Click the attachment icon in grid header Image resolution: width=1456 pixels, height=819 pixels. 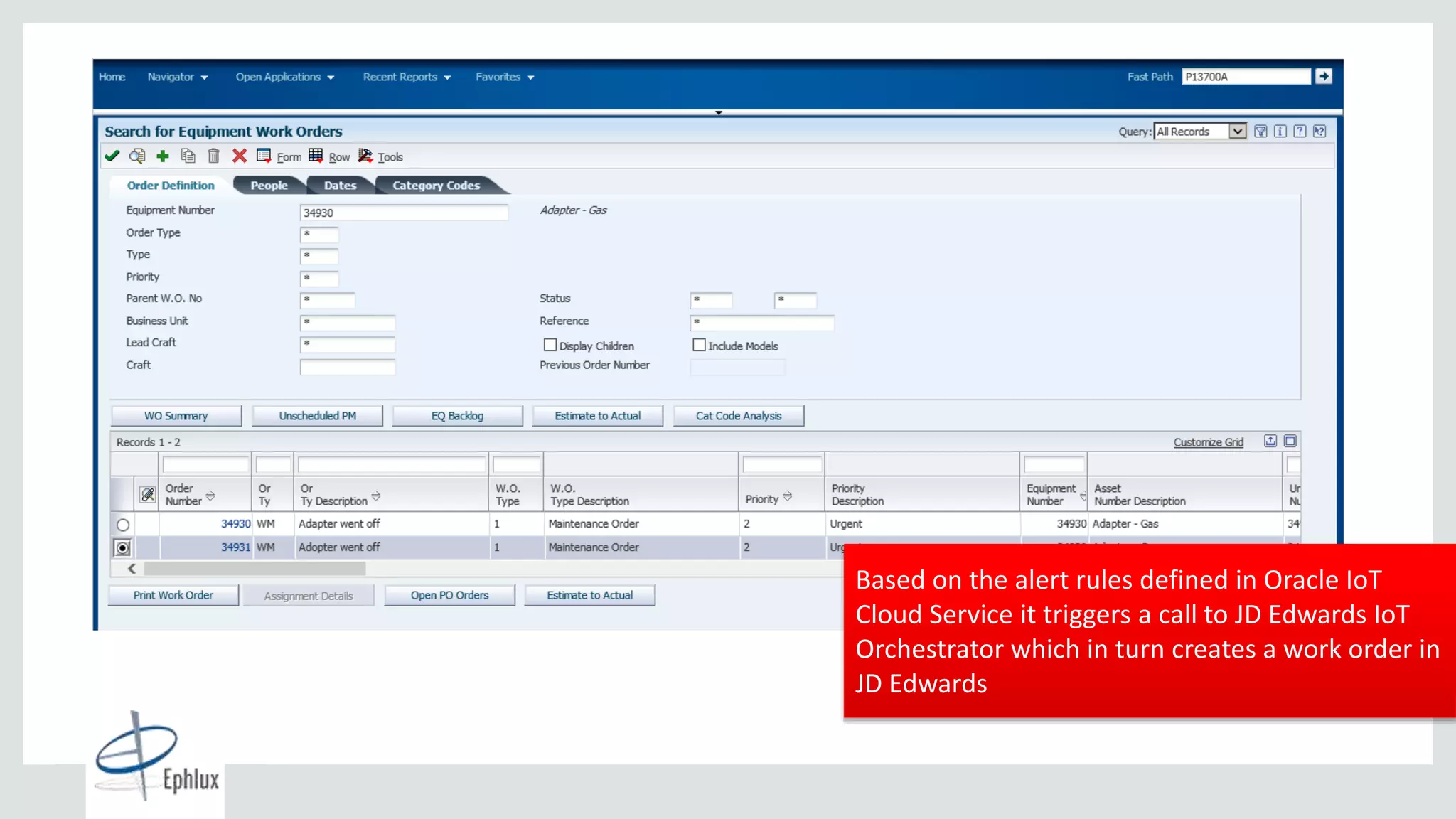148,495
